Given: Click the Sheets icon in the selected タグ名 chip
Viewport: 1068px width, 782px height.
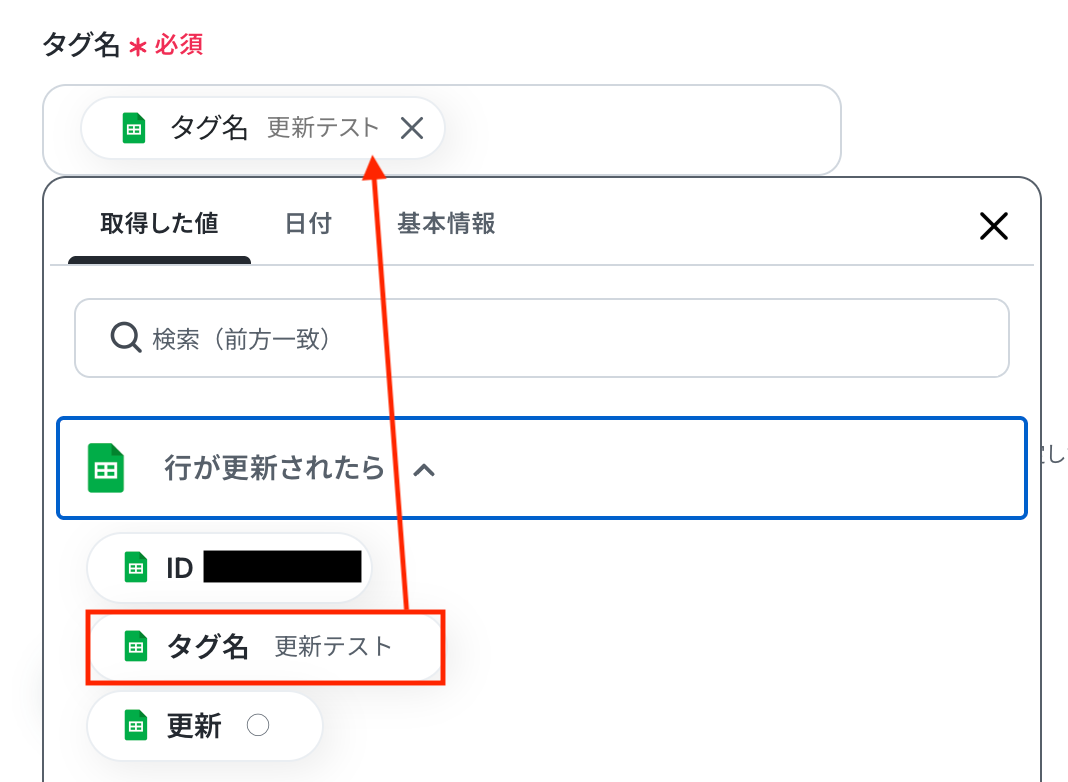Looking at the screenshot, I should tap(134, 128).
